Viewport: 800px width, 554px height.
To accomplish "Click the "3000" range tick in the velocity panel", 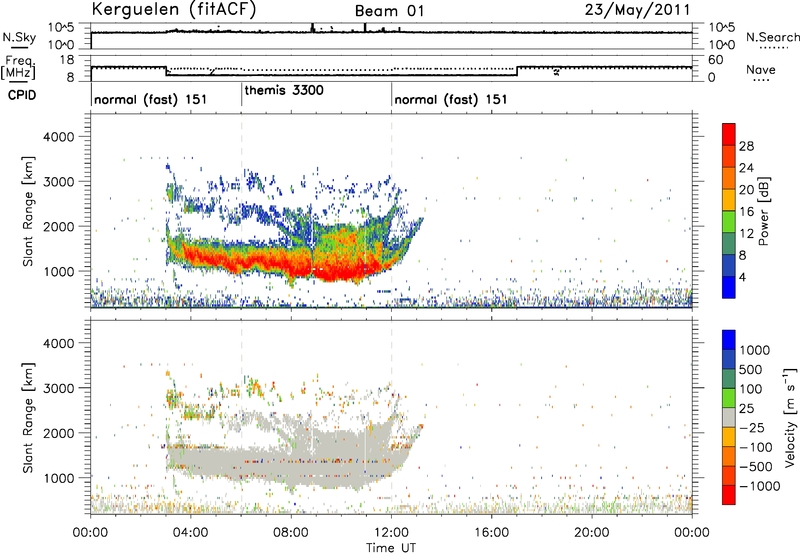I will [58, 388].
